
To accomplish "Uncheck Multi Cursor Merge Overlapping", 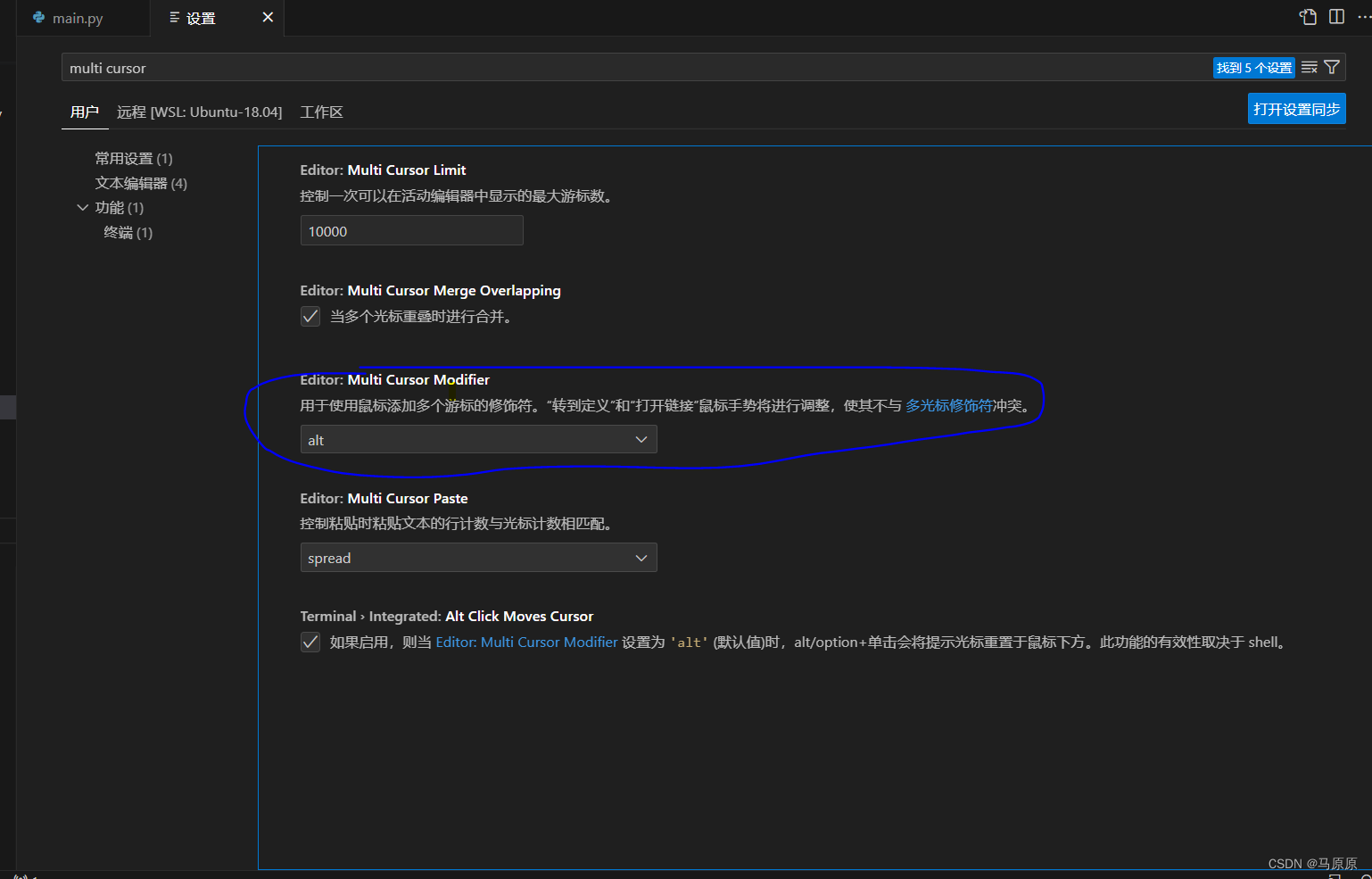I will (x=310, y=316).
